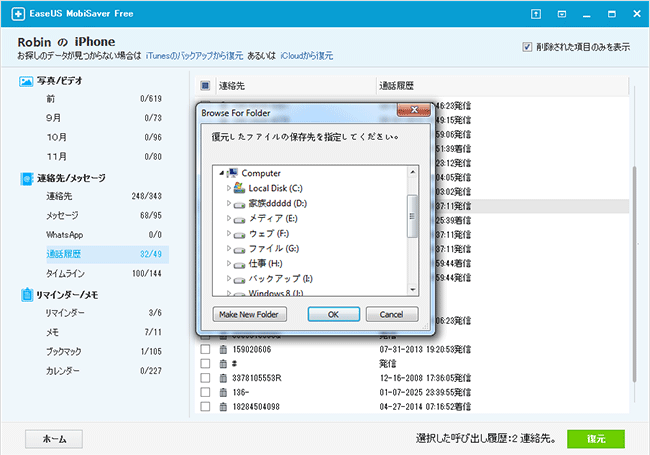Click the 写真/ビデオ category icon
Viewport: 650px width, 455px height.
tap(26, 81)
